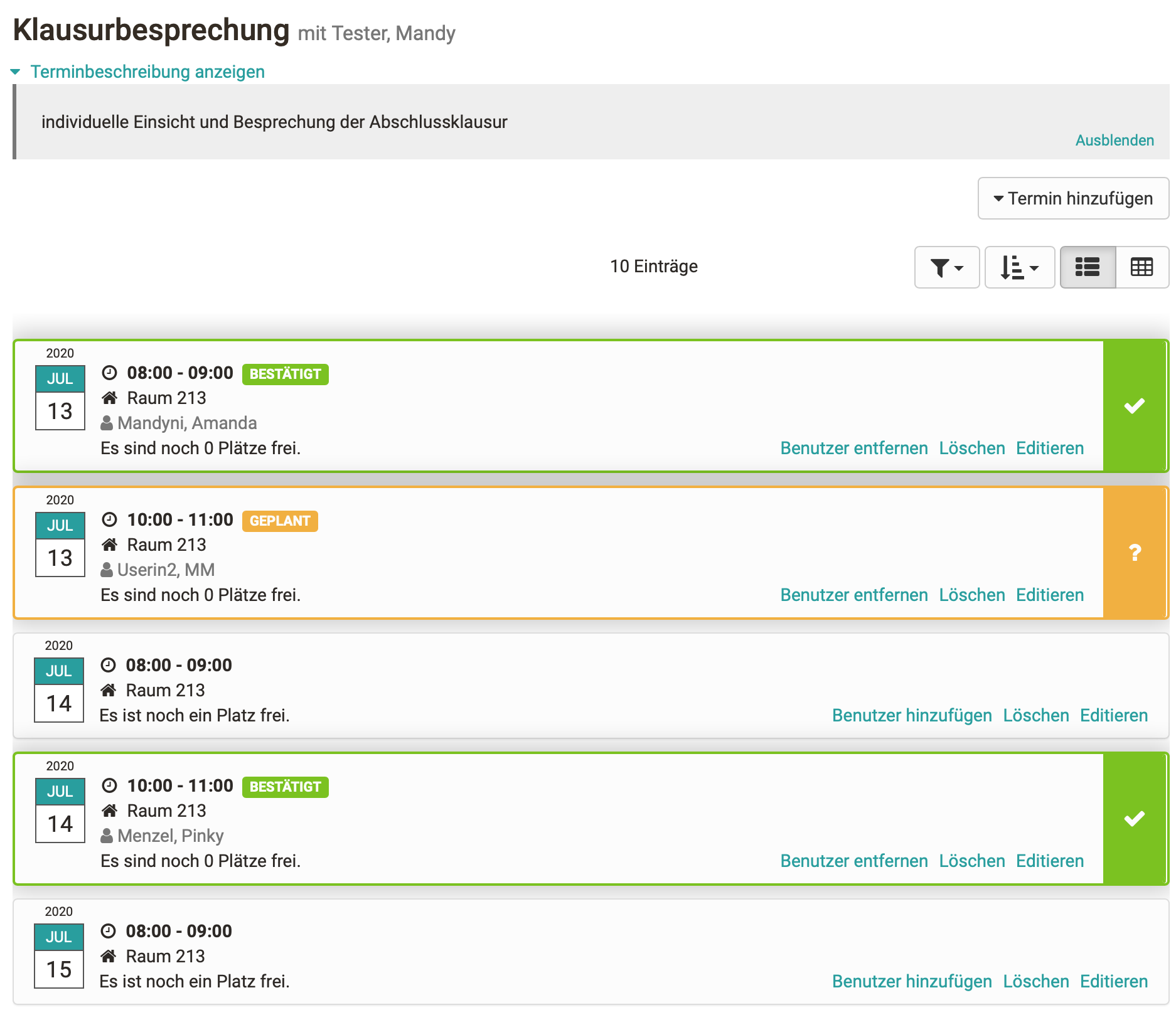Delete the 14 Jul 10:00 appointment
The height and width of the screenshot is (1010, 1176).
(971, 861)
